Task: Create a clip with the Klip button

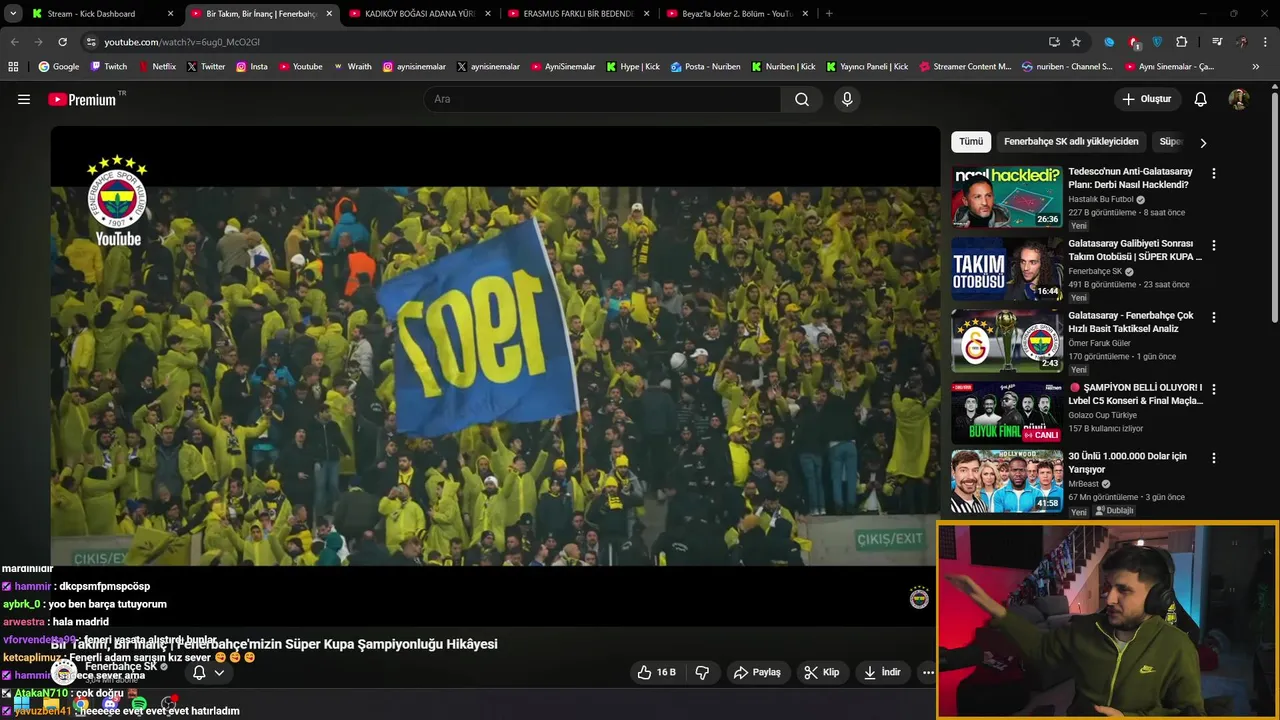Action: (x=822, y=672)
